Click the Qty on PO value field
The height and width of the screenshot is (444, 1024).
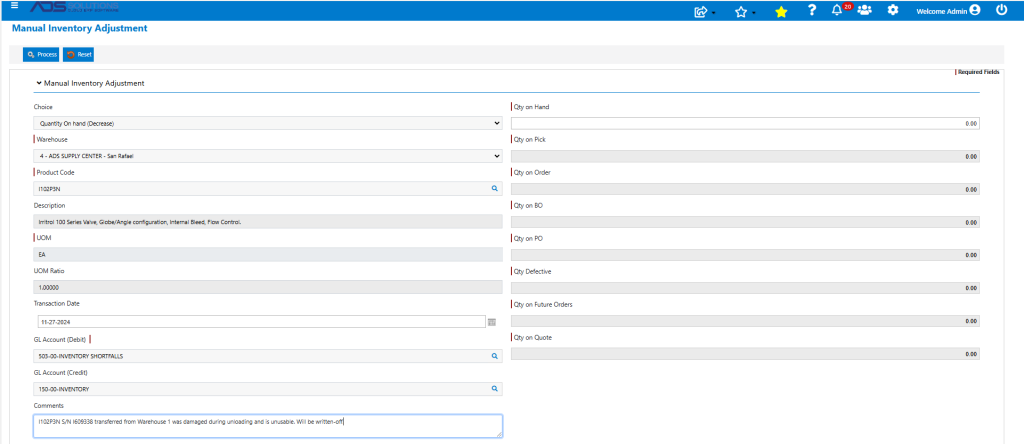click(x=745, y=255)
